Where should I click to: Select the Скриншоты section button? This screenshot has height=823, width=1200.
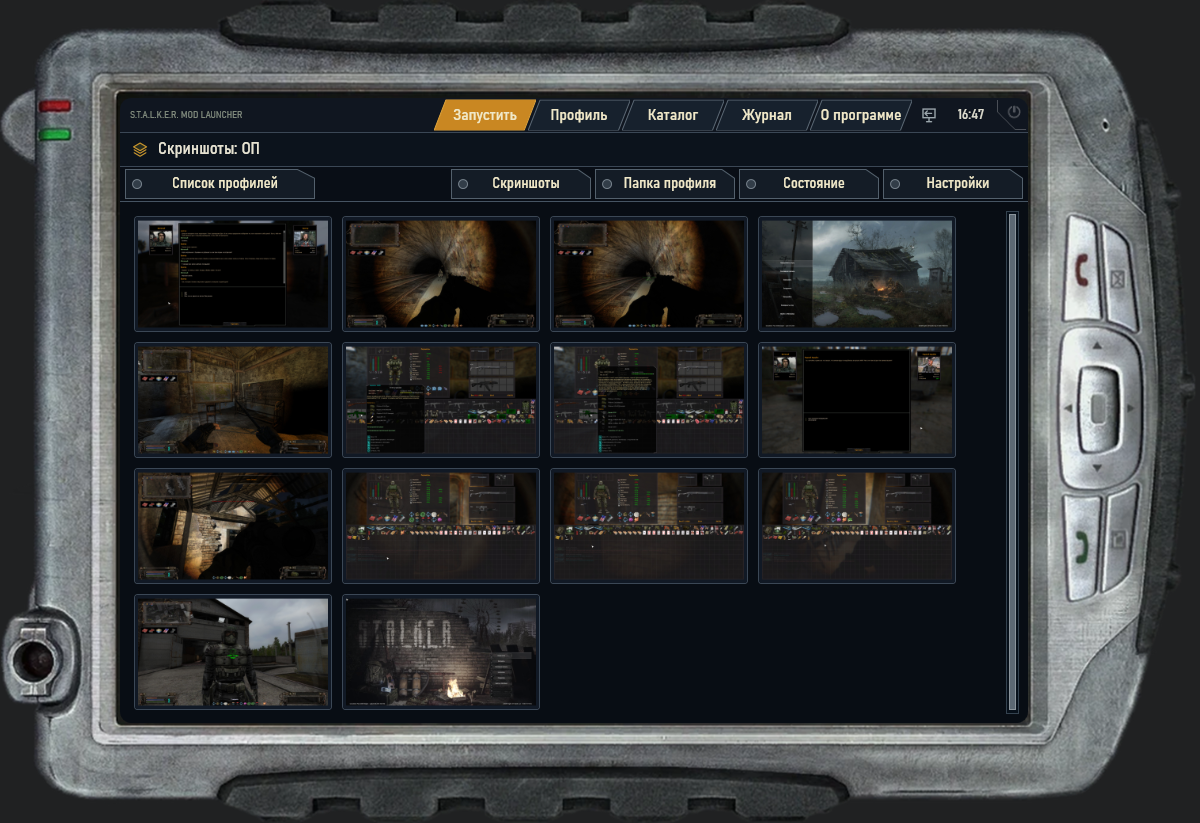point(520,184)
